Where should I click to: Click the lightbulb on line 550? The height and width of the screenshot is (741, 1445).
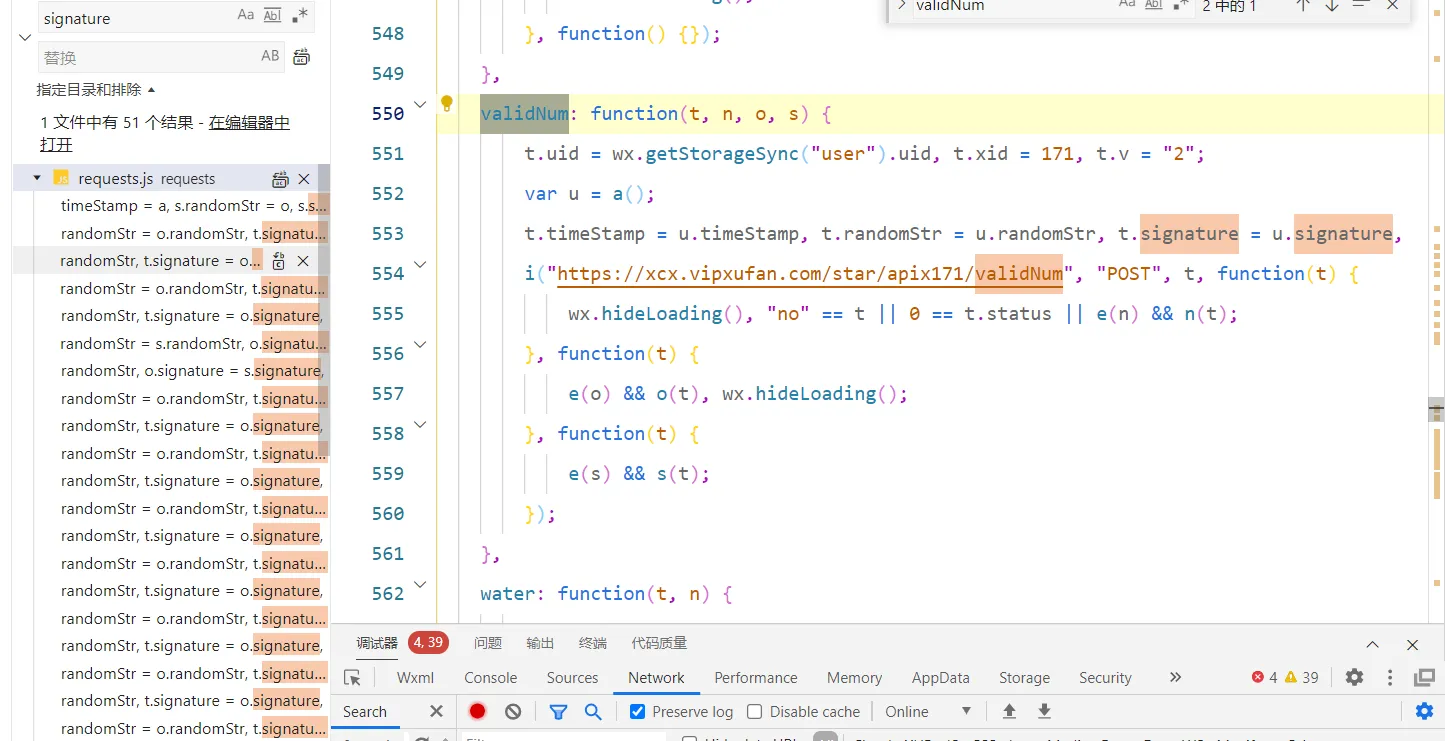[447, 103]
